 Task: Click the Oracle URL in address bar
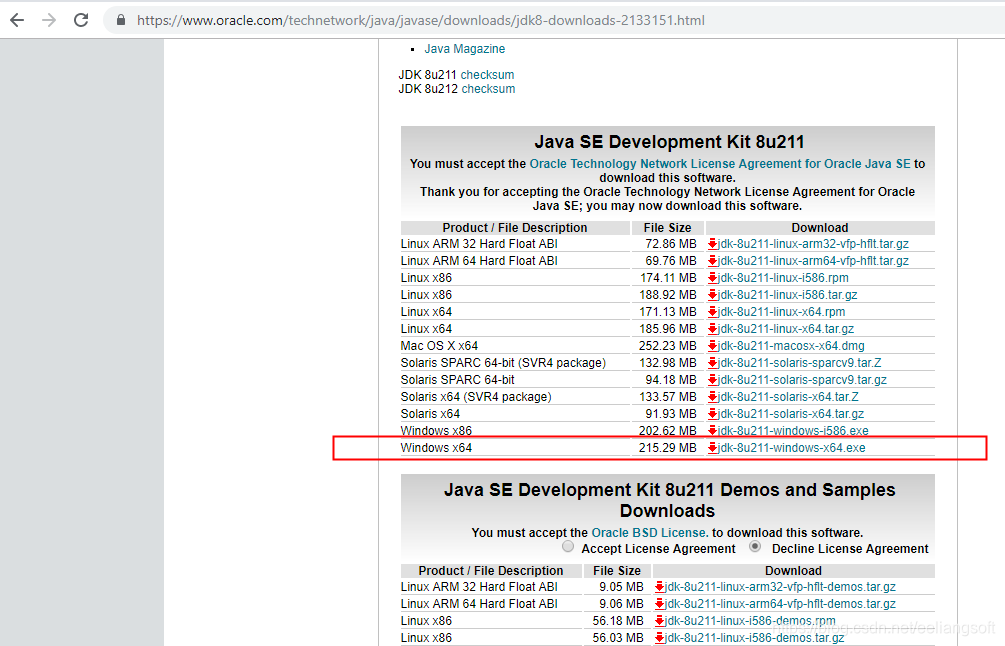(x=420, y=20)
